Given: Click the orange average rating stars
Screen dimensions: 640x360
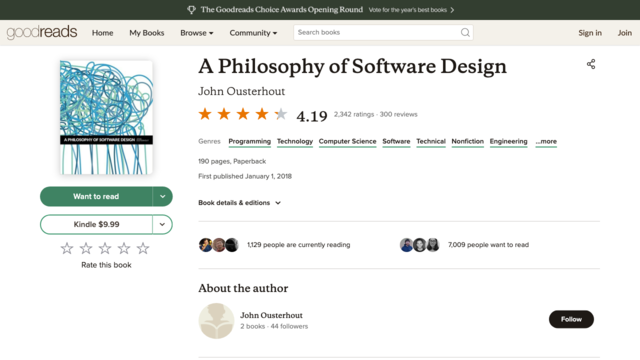Looking at the screenshot, I should [x=243, y=114].
